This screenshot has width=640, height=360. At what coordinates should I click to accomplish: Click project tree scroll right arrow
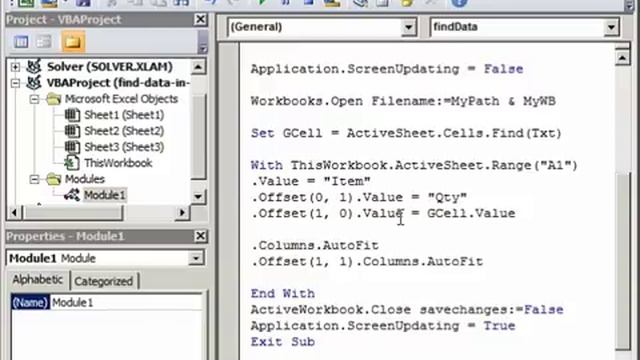[182, 212]
